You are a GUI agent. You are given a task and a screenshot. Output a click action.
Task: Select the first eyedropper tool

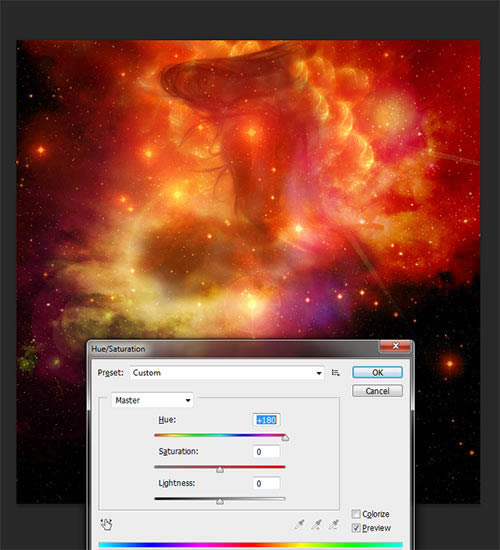[299, 525]
